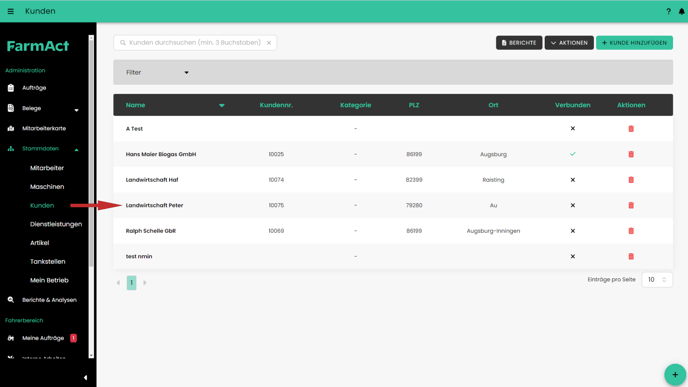The width and height of the screenshot is (688, 387).
Task: Click the Berichte & Analysen magnifier icon
Action: point(11,300)
